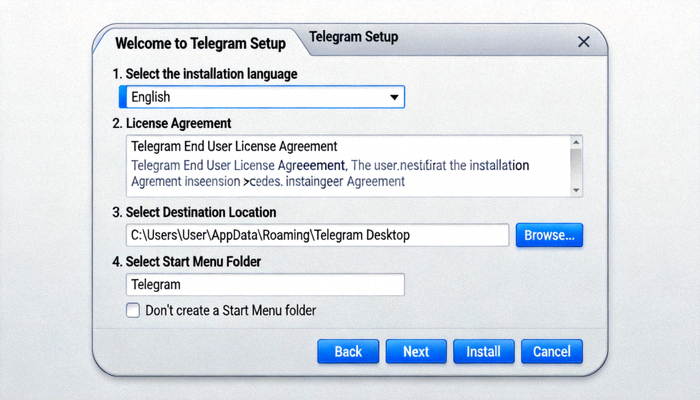Switch to the Welcome to Telegram Setup tab
Image resolution: width=700 pixels, height=400 pixels.
tap(200, 44)
